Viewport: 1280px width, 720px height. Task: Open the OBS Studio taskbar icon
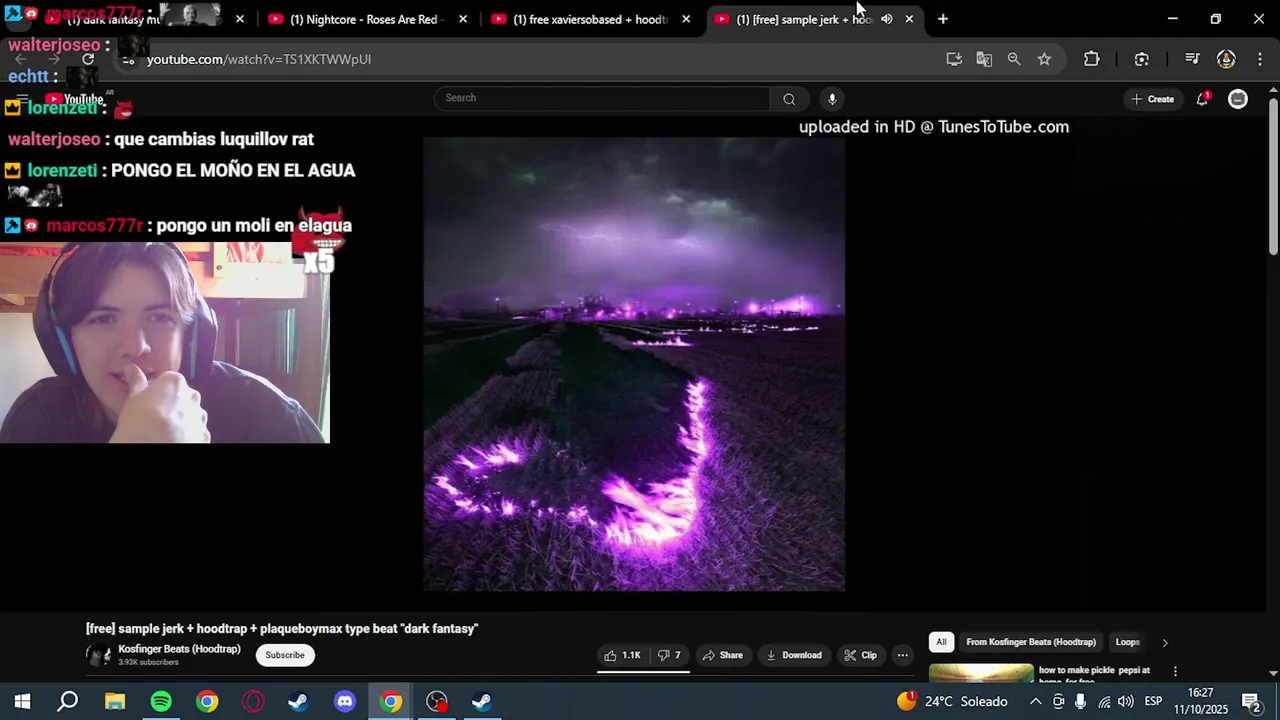coord(437,701)
